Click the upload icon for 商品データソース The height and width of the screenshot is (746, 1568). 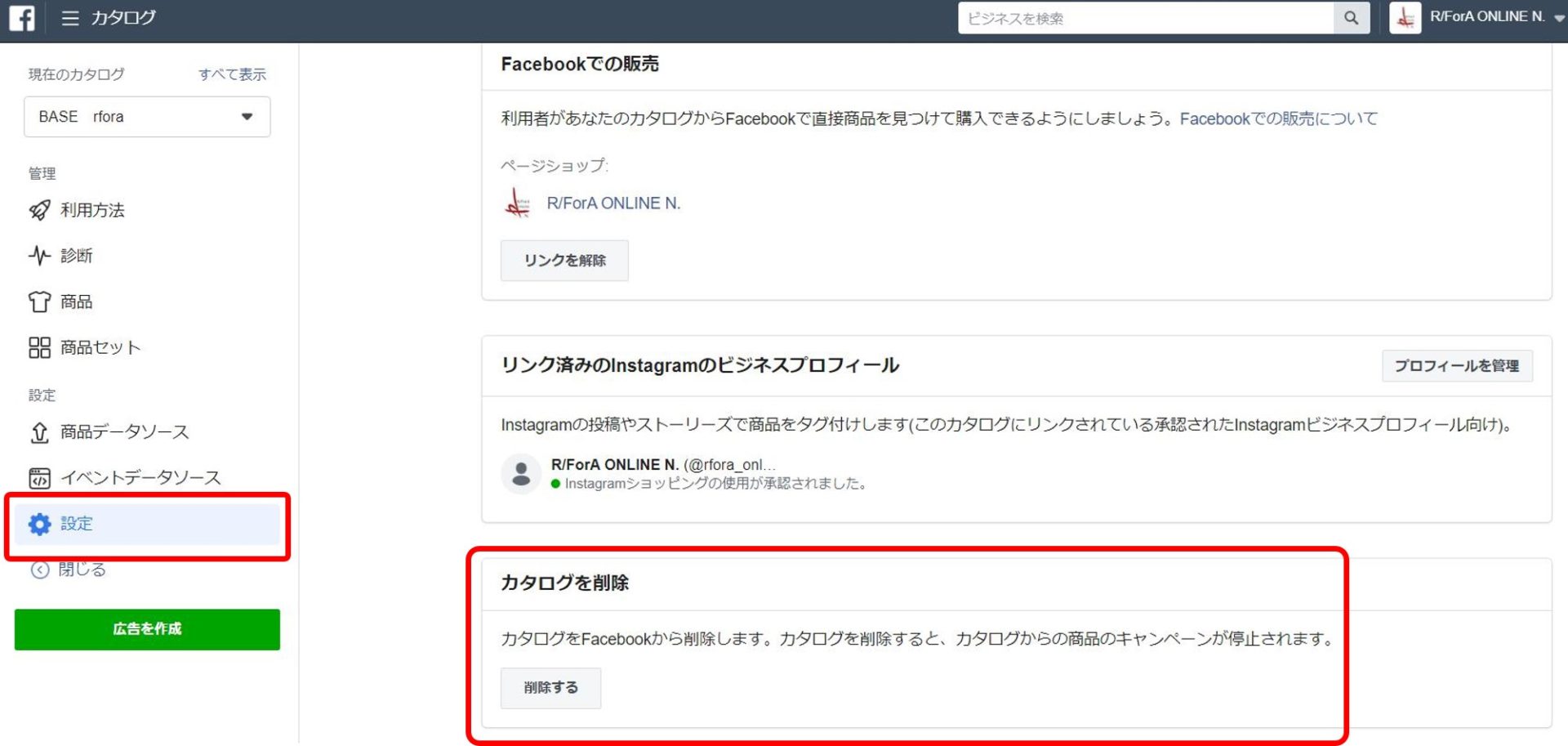click(39, 431)
